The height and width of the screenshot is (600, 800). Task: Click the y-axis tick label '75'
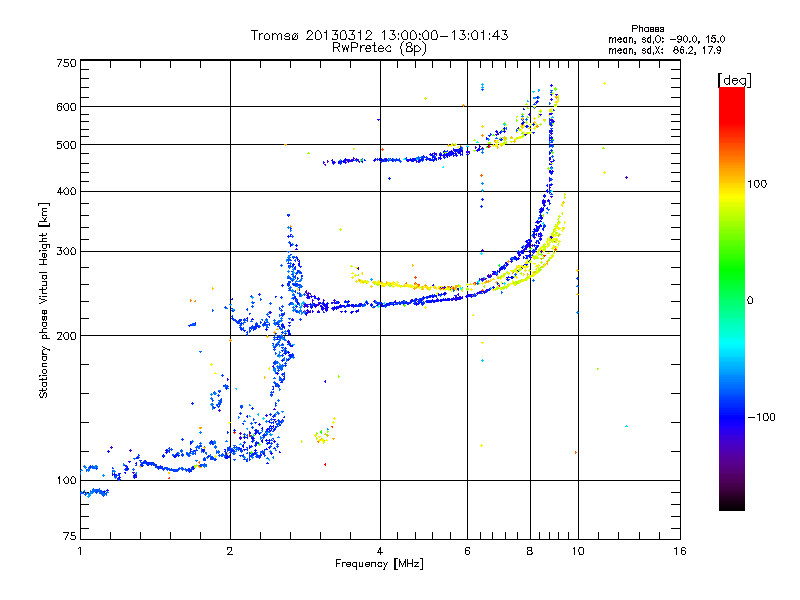coord(70,536)
